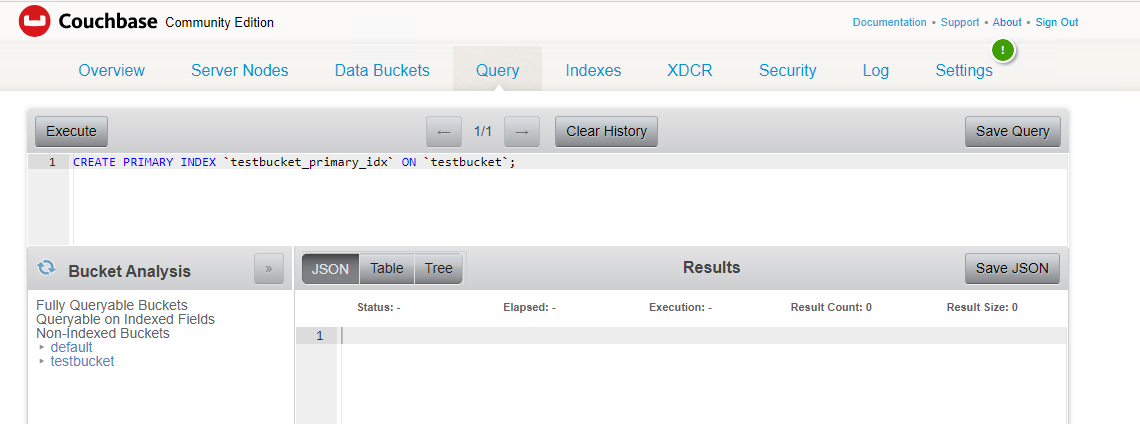This screenshot has height=424, width=1140.
Task: Click the Sign Out link
Action: pyautogui.click(x=1056, y=23)
